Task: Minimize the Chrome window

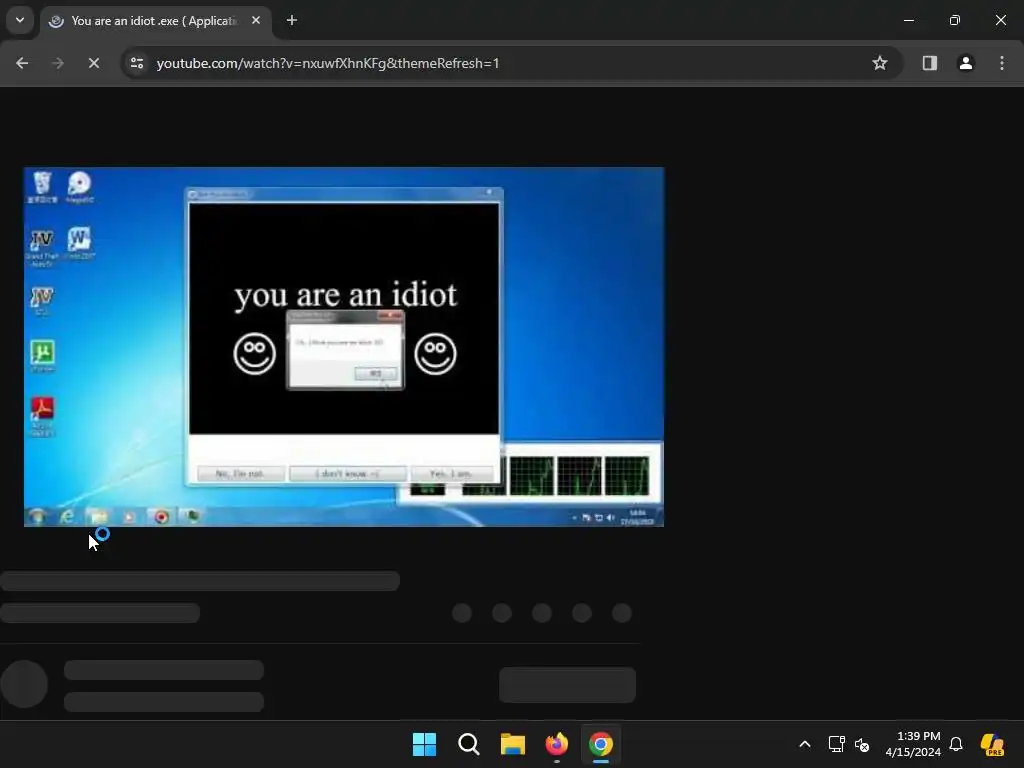Action: pos(908,20)
